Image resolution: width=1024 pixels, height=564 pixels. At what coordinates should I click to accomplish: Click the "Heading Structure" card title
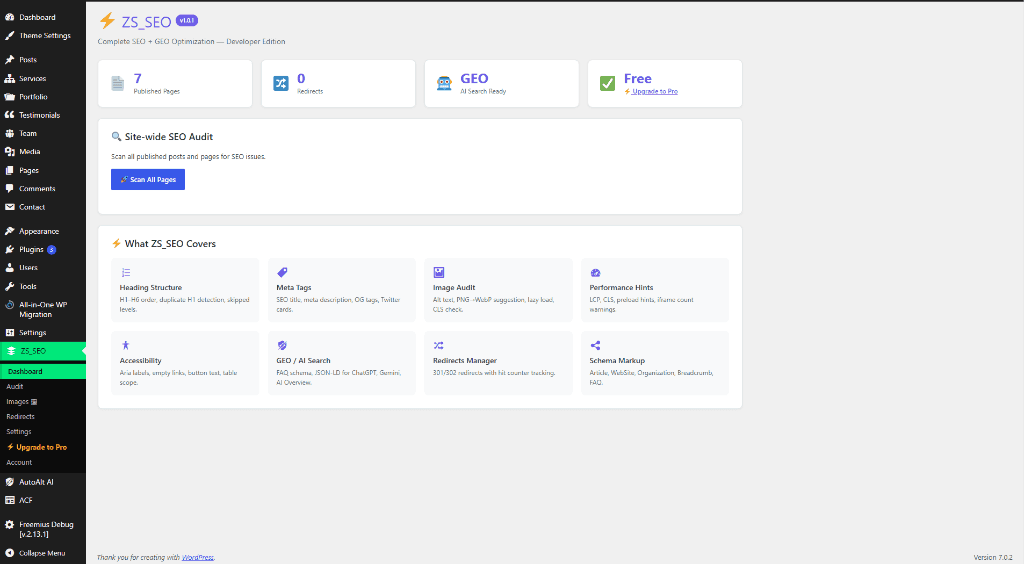coord(151,287)
